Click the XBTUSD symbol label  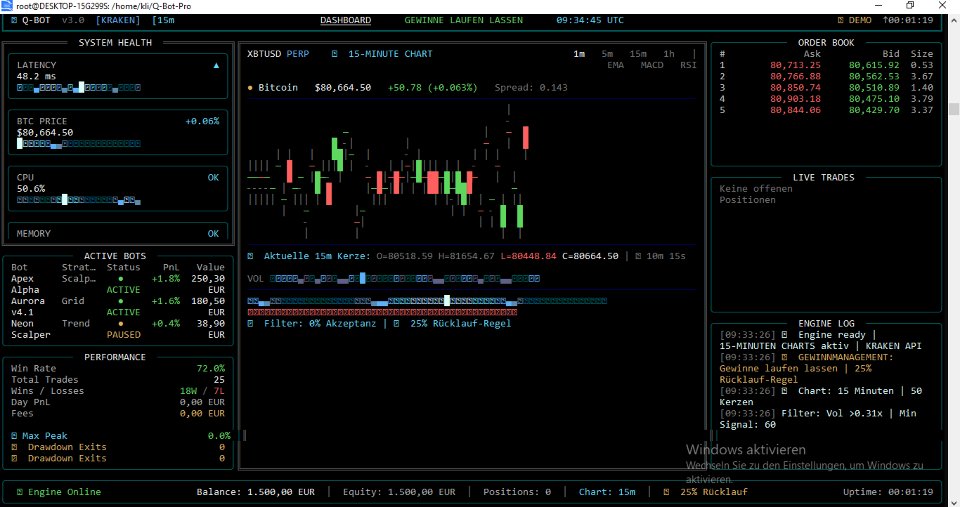[264, 54]
